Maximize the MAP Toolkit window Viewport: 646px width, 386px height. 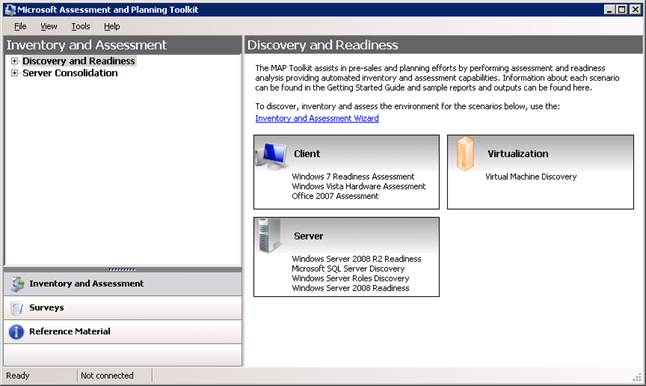pyautogui.click(x=622, y=9)
